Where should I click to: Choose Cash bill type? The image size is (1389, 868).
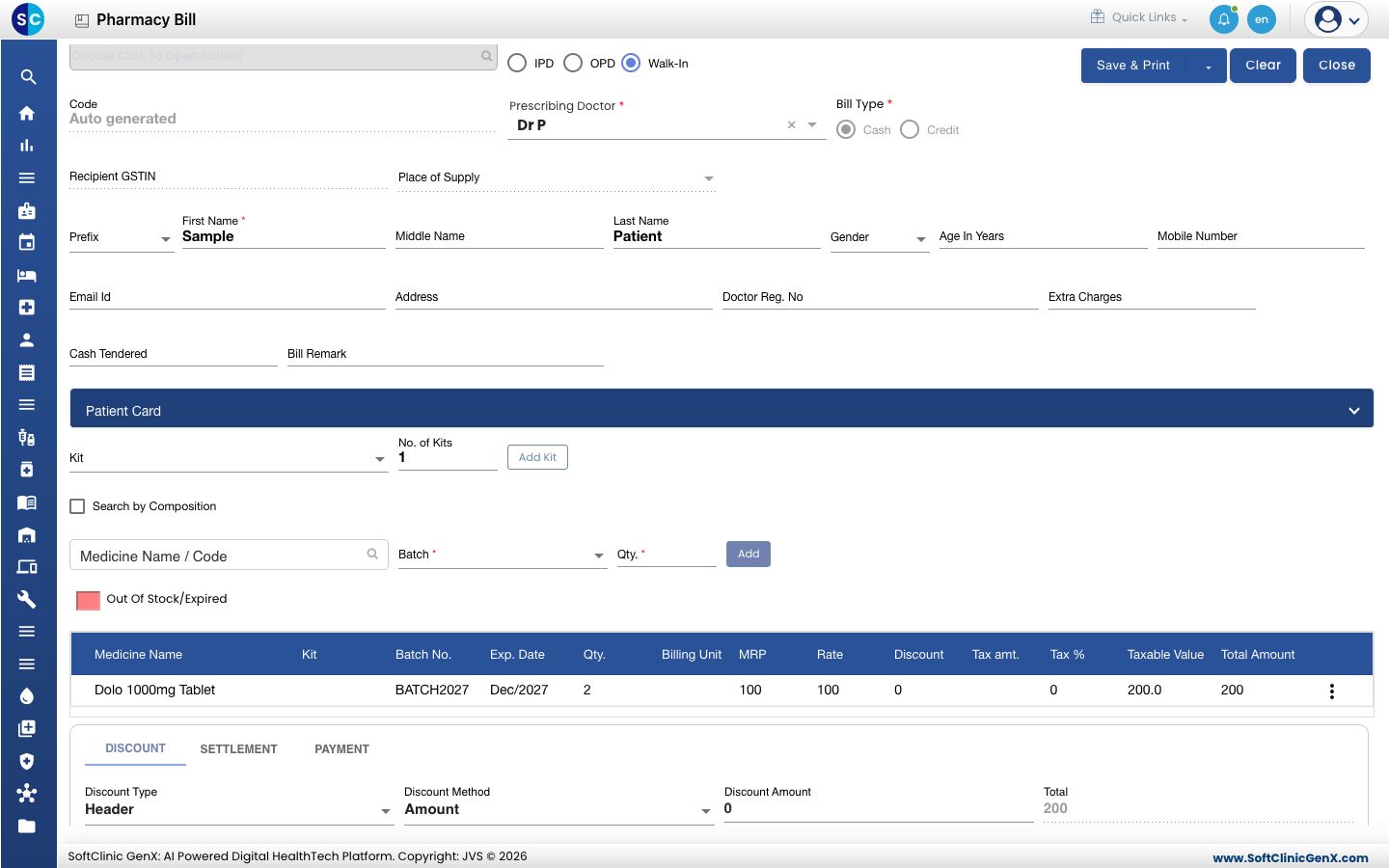(846, 129)
